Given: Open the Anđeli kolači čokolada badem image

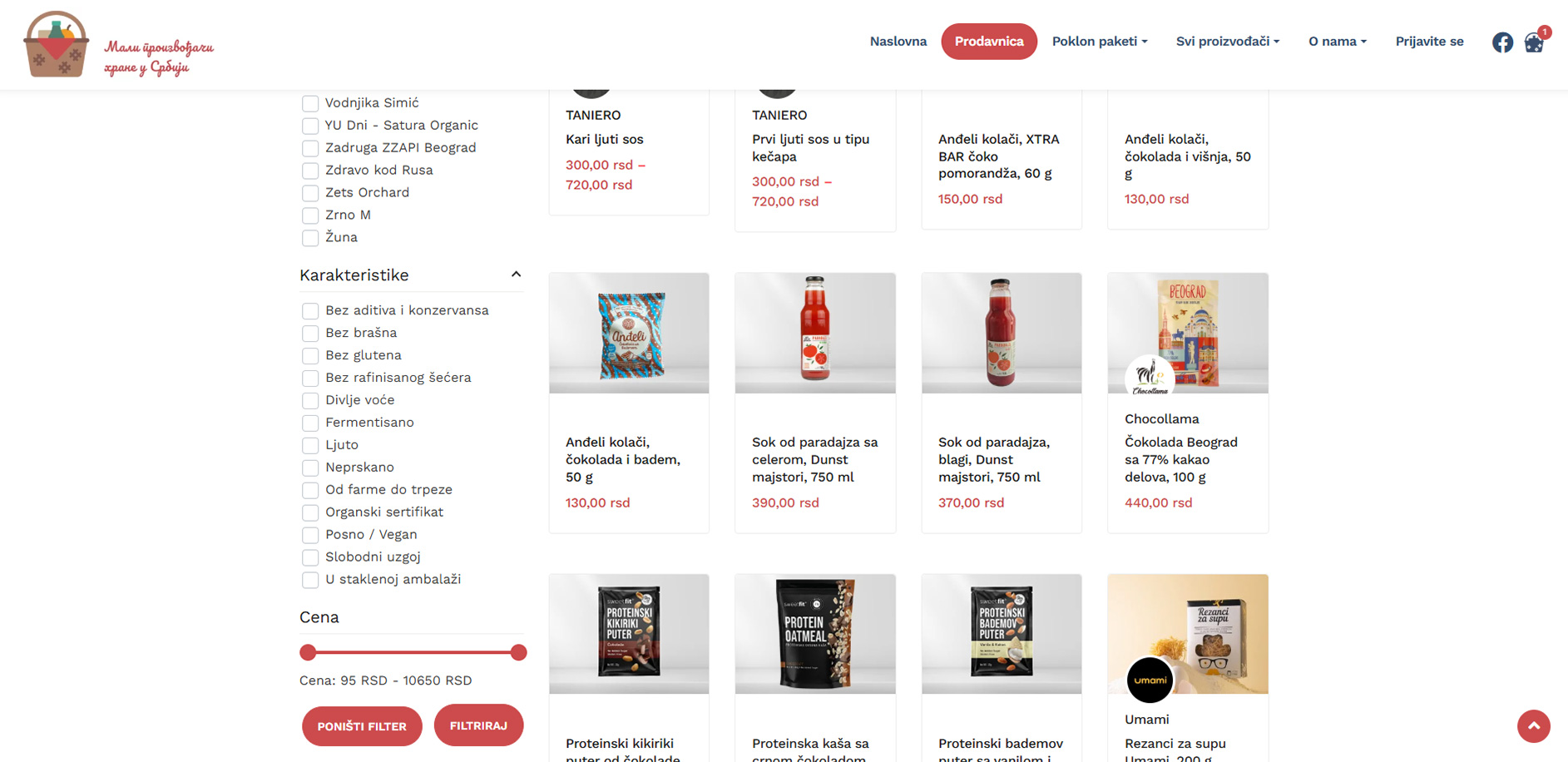Looking at the screenshot, I should tap(629, 333).
